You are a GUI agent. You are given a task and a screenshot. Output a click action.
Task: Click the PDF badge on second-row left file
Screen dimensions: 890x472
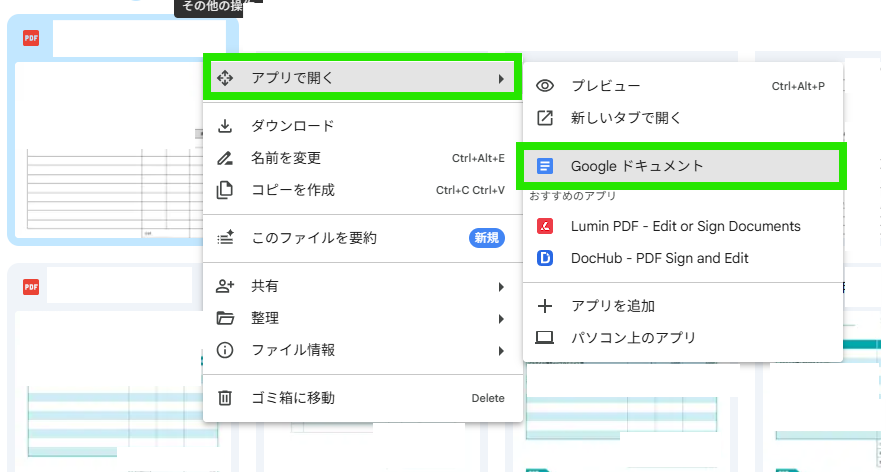click(x=31, y=287)
